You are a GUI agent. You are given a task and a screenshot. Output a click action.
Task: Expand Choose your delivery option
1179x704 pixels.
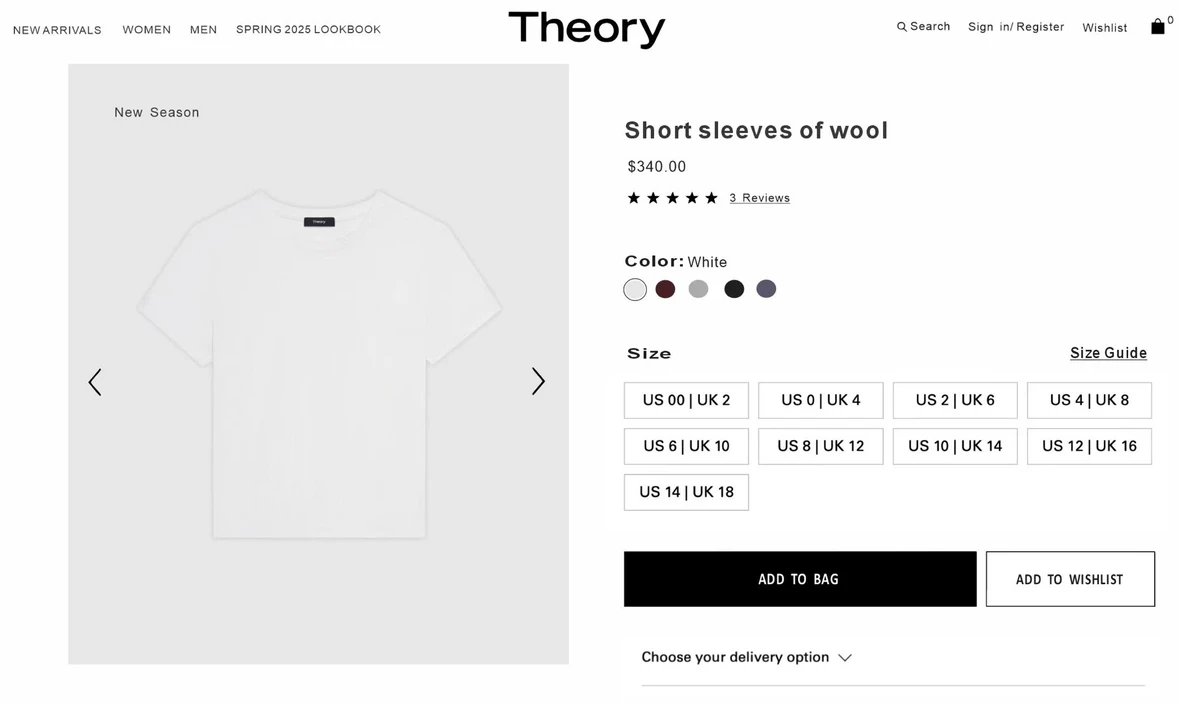click(x=746, y=657)
